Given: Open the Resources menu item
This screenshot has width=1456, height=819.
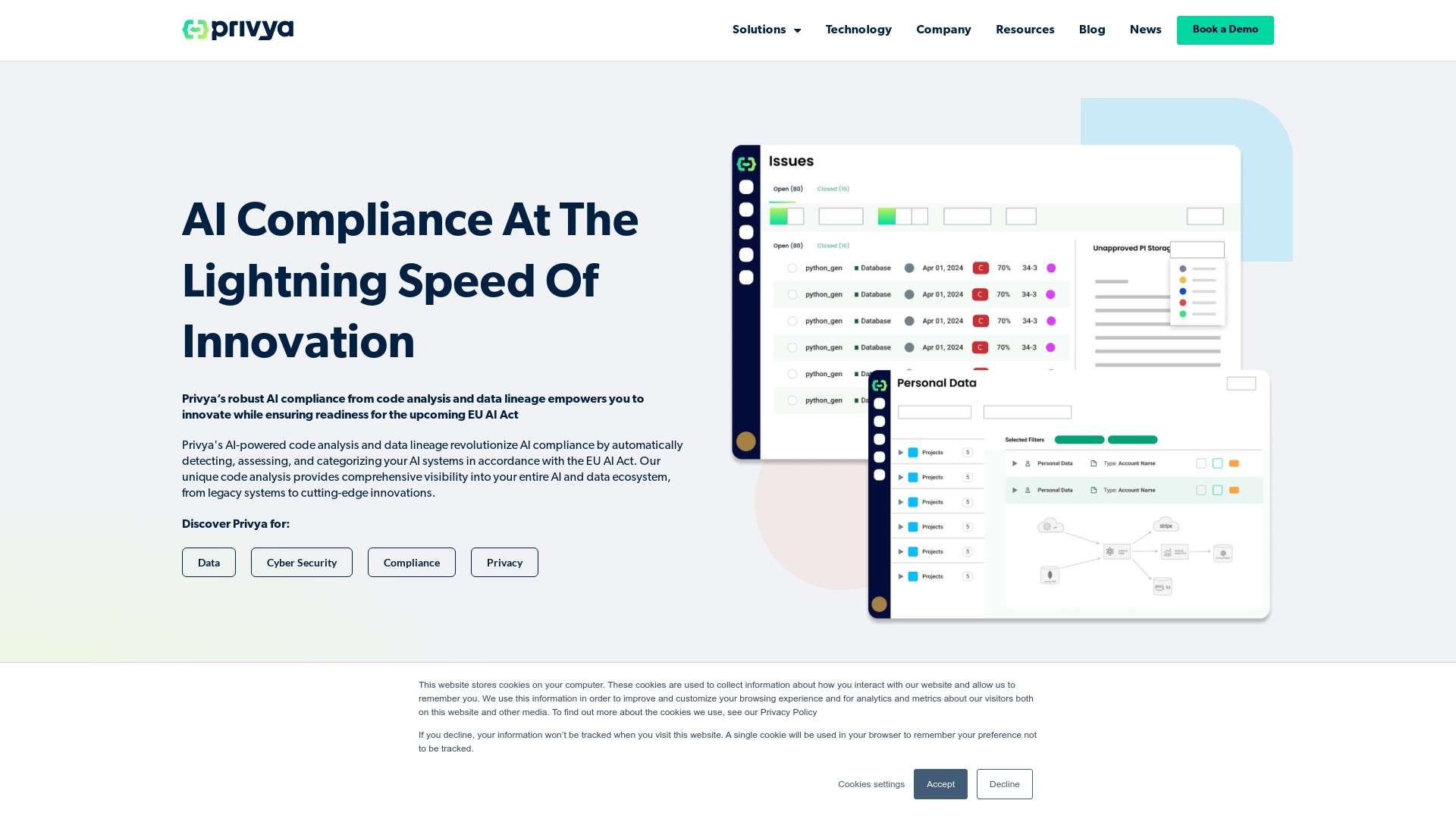Looking at the screenshot, I should (x=1025, y=30).
